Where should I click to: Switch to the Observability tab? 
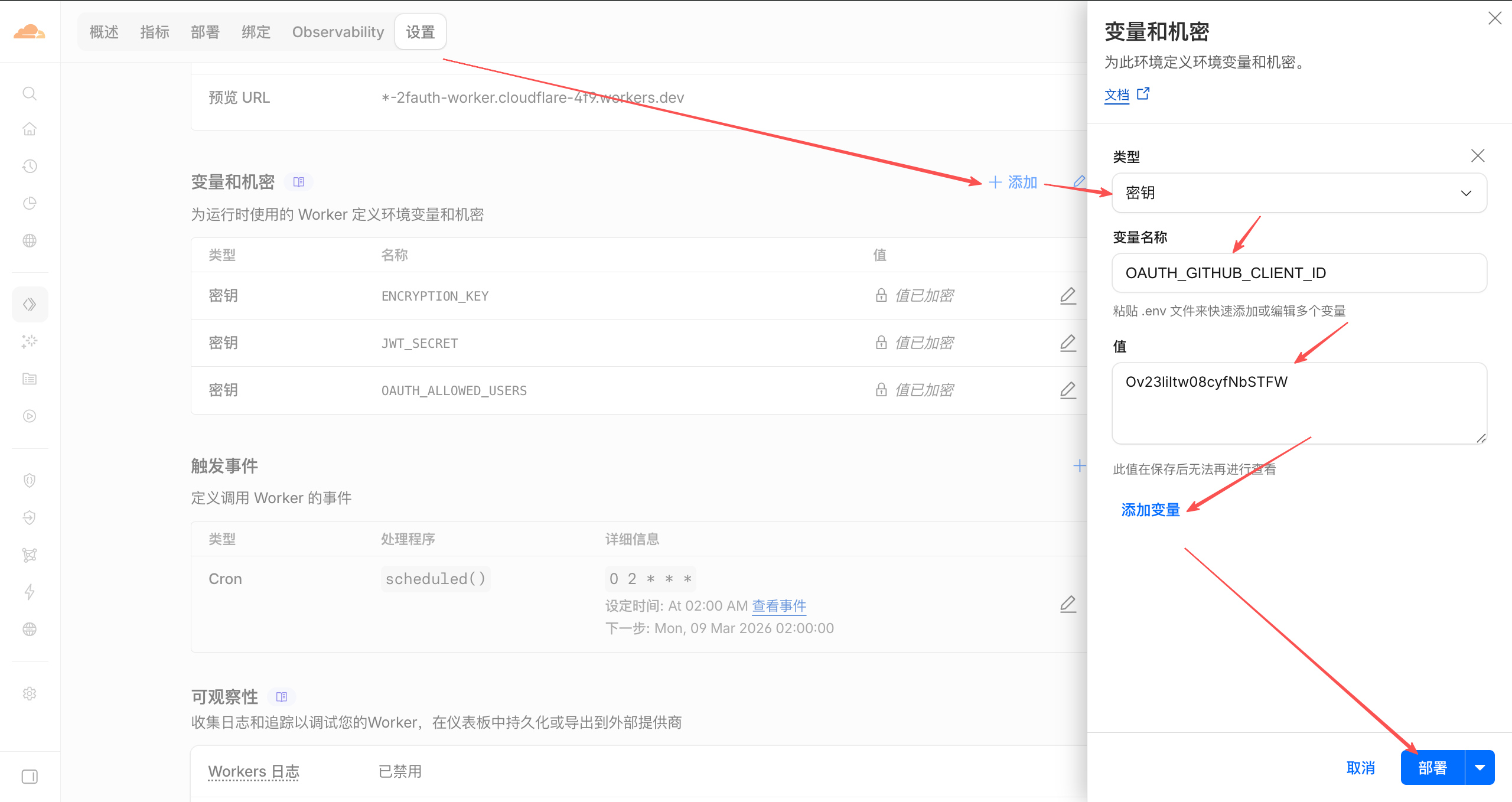338,32
